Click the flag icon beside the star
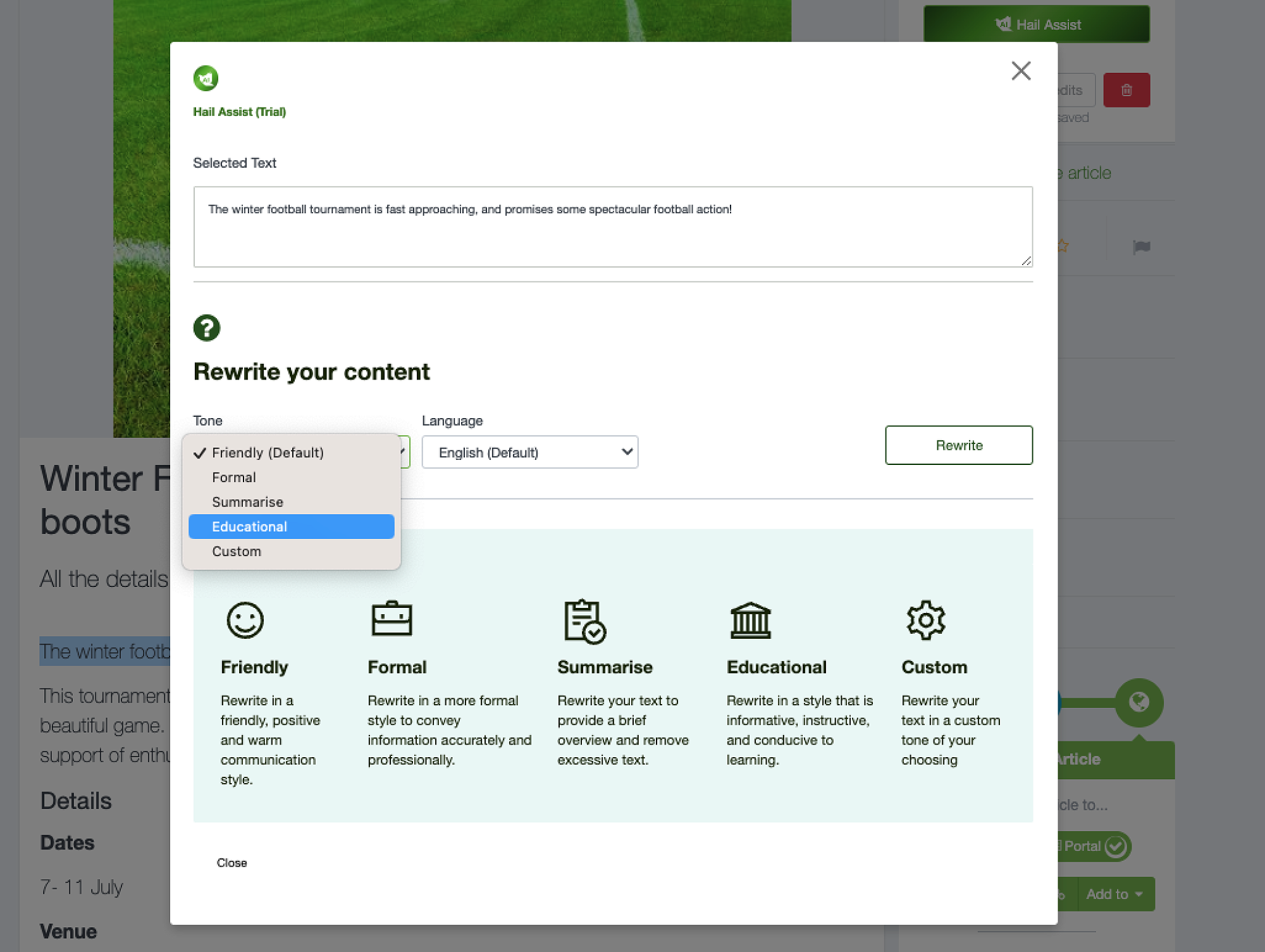Viewport: 1265px width, 952px height. (x=1141, y=247)
